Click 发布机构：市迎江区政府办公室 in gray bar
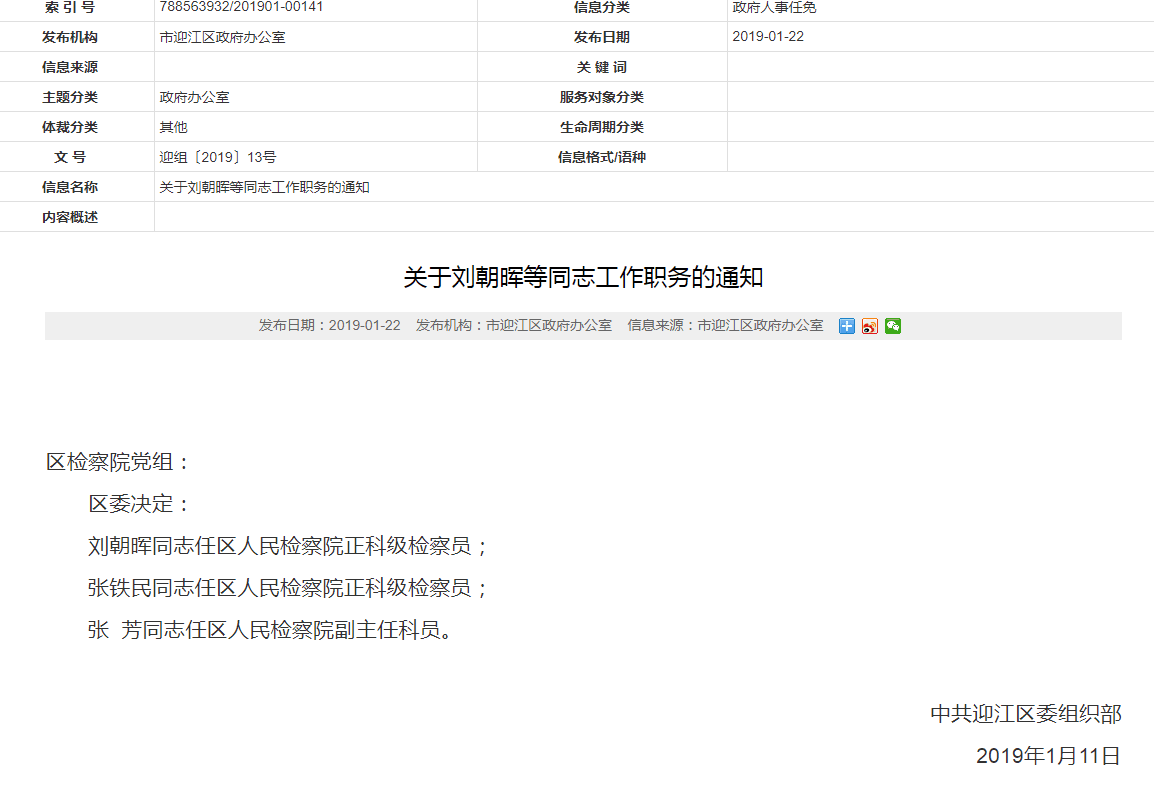 coord(514,325)
